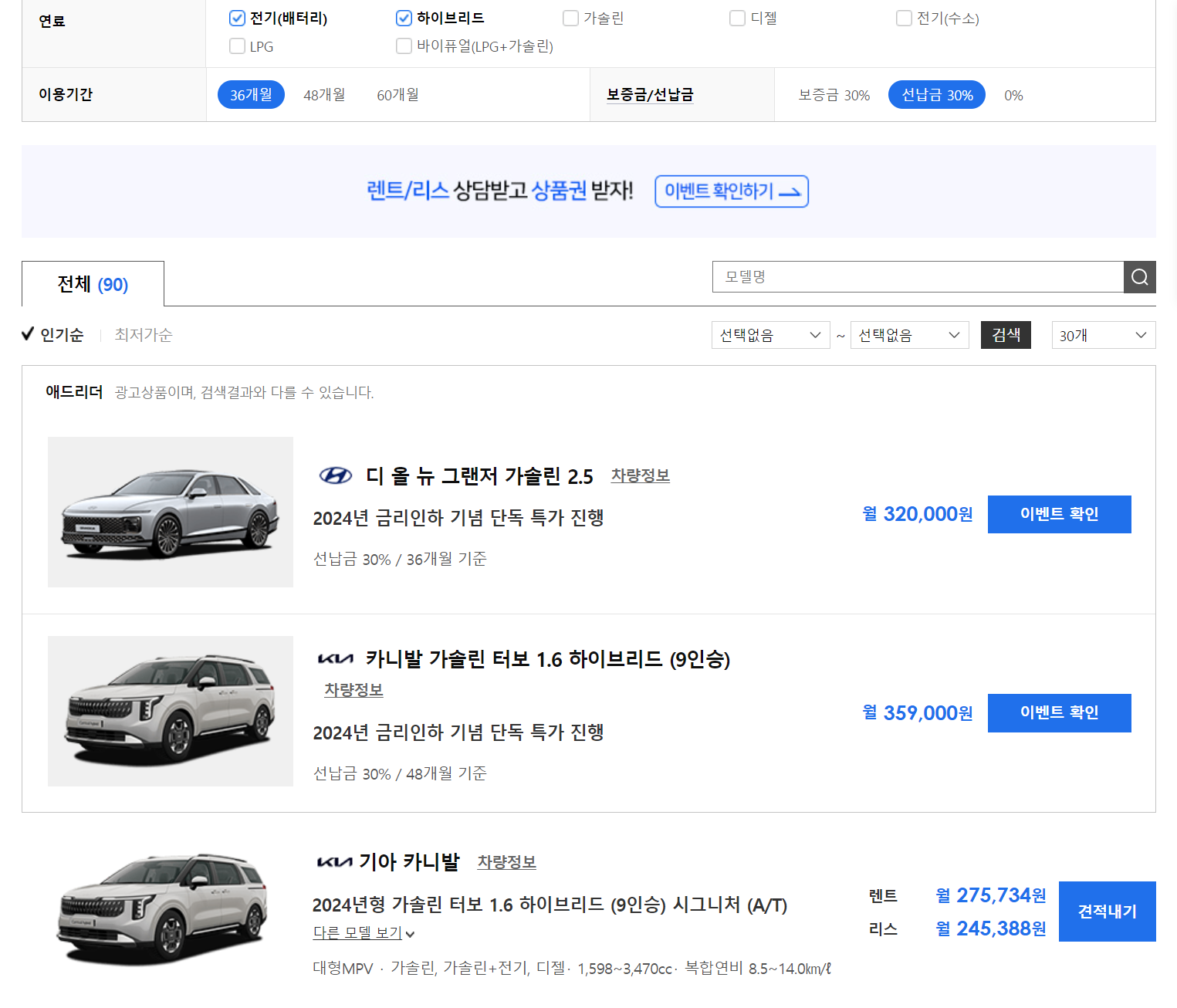Sort results by 인기순
Screen dimensions: 1177x1008
61,334
